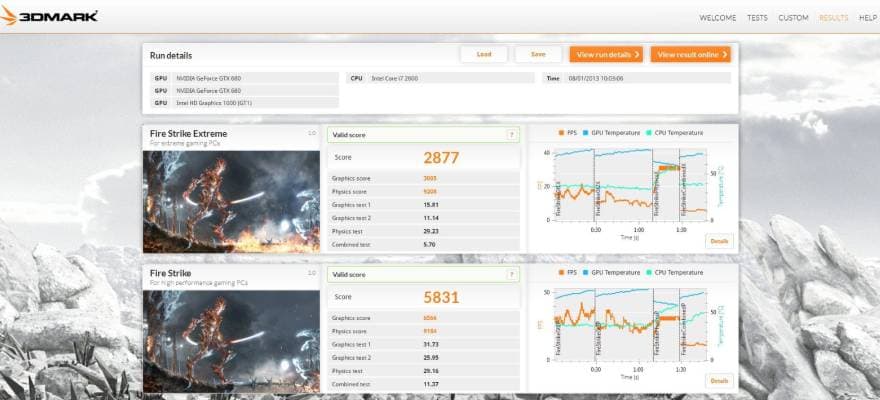Toggle GPU Temperature in the Fire Strike legend

(x=612, y=273)
